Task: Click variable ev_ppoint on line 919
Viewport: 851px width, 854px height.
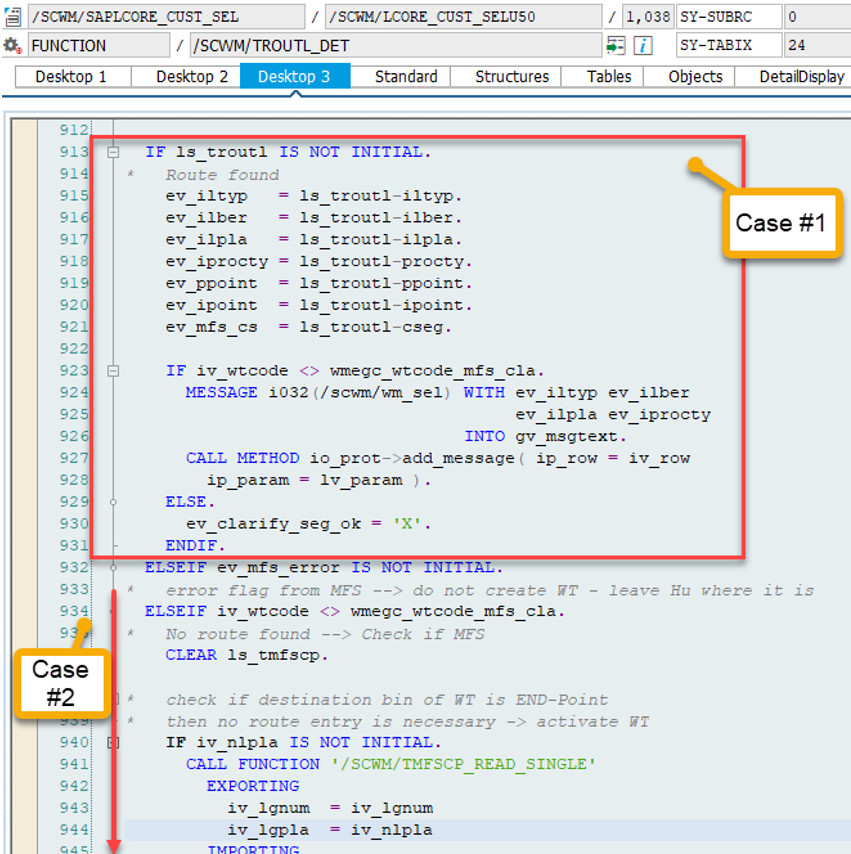Action: 211,283
